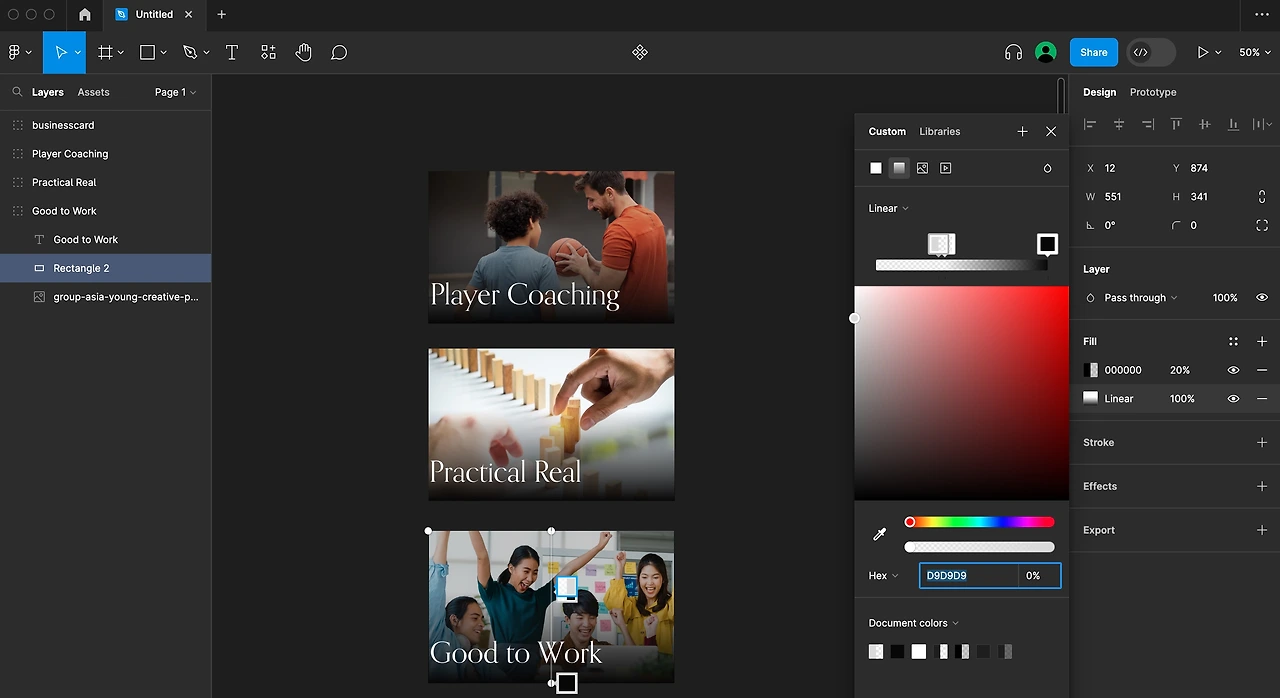Select the black gradient stop
This screenshot has width=1280, height=698.
pyautogui.click(x=1047, y=244)
